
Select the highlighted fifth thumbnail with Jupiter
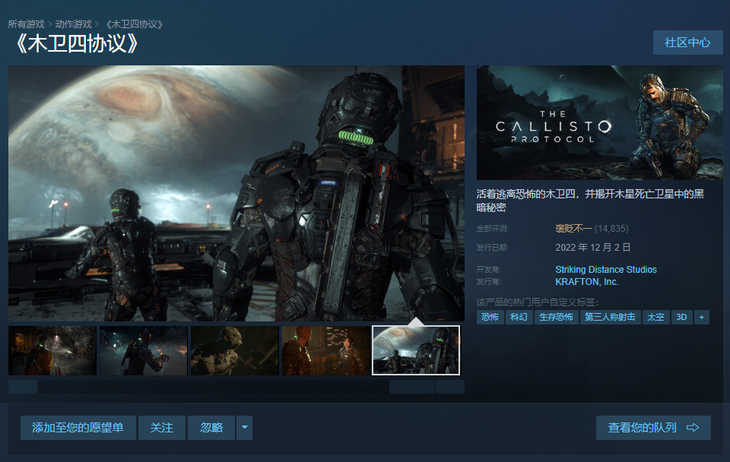[416, 350]
